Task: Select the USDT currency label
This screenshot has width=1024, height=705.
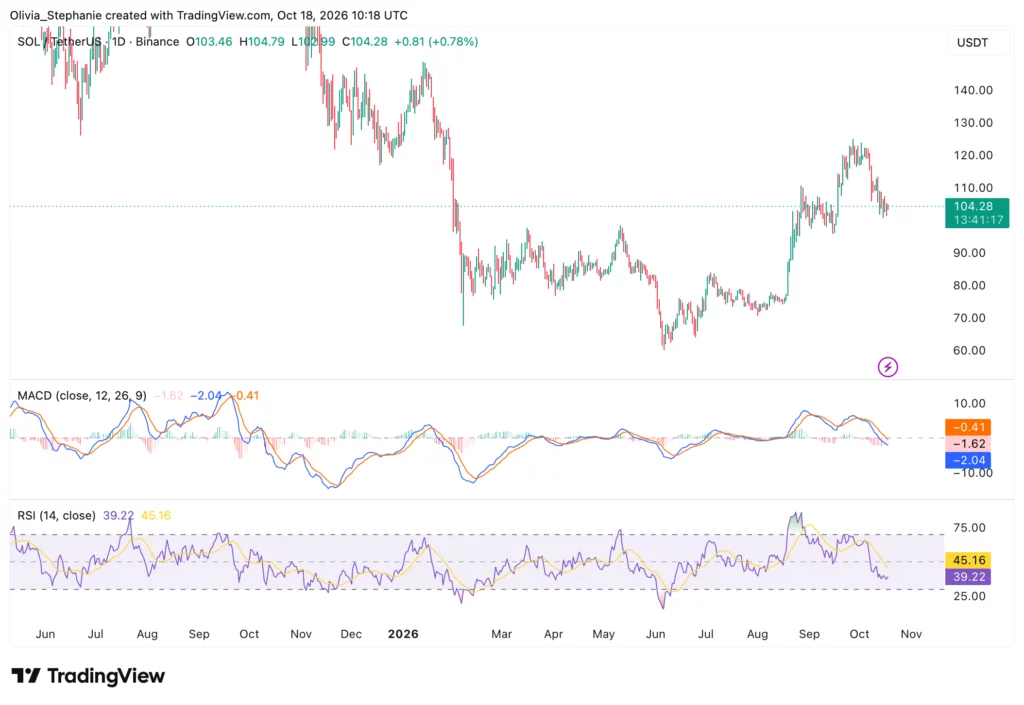Action: pos(972,42)
